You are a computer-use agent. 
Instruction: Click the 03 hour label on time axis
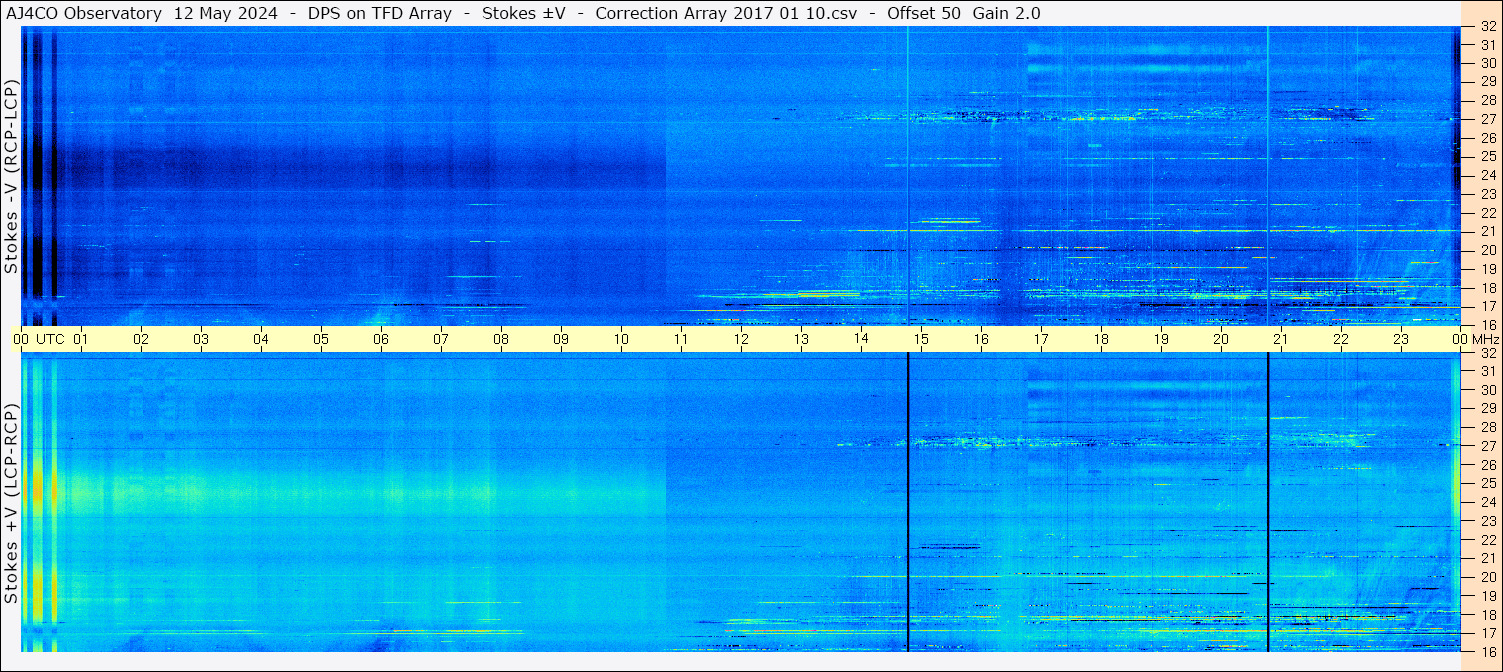point(201,339)
